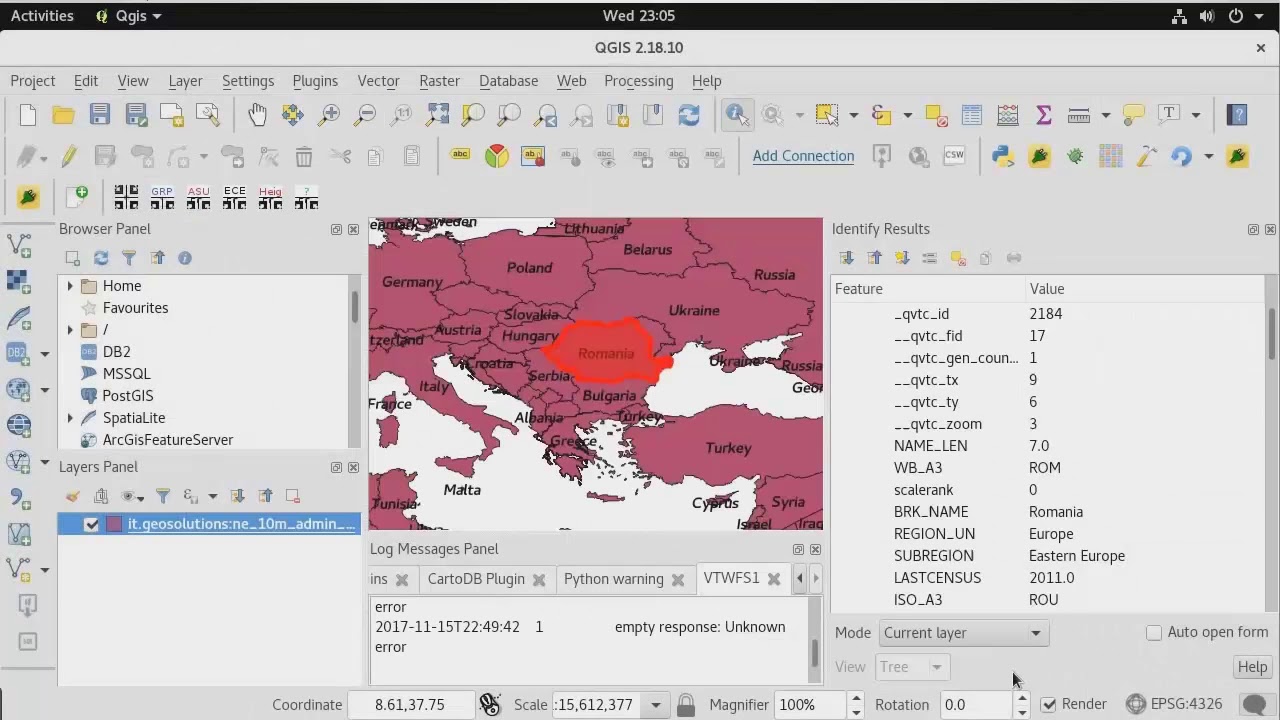Click Add Vector Layer in left sidebar
This screenshot has height=720, width=1280.
pyautogui.click(x=19, y=244)
